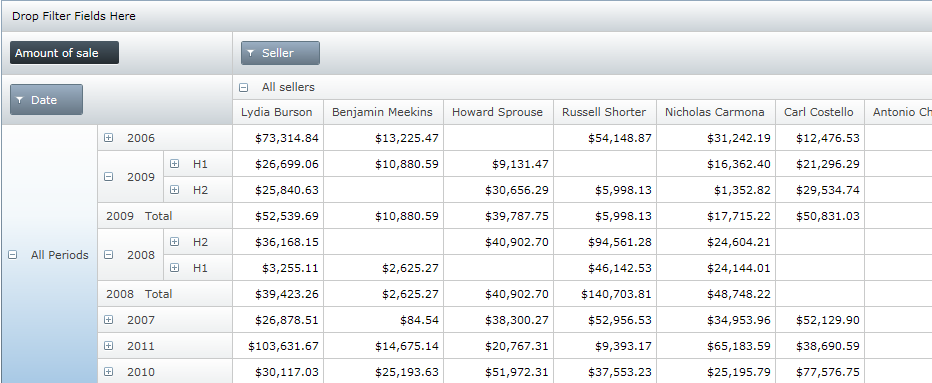Expand H1 under 2009

(174, 164)
